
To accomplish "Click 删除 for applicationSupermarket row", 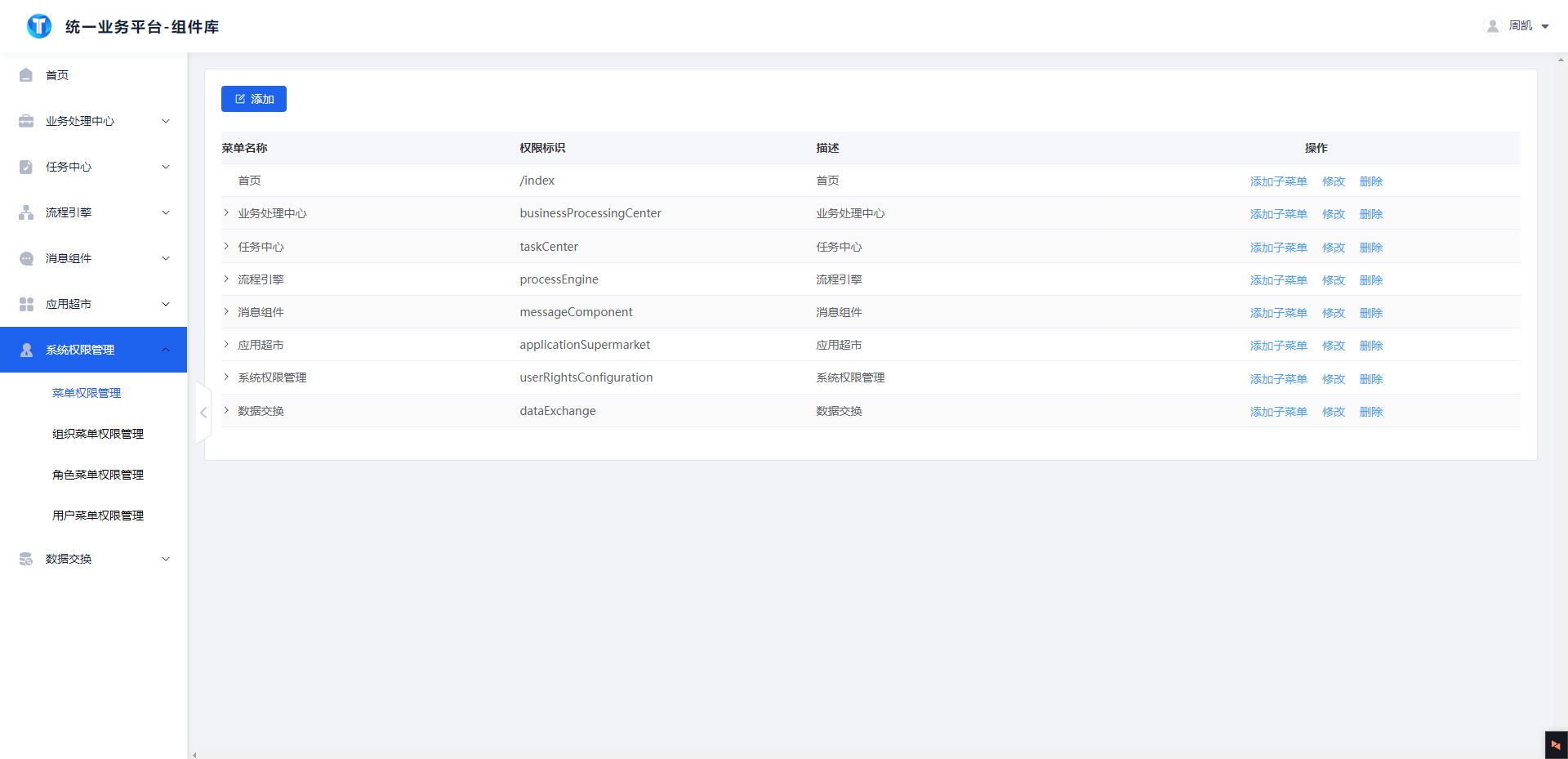I will click(x=1371, y=346).
